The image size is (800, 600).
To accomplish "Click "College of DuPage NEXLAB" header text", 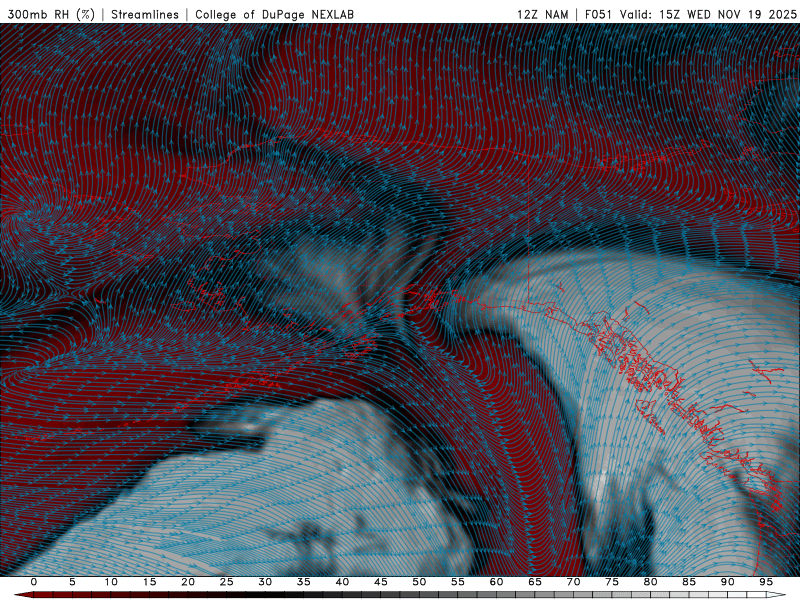I will point(274,14).
